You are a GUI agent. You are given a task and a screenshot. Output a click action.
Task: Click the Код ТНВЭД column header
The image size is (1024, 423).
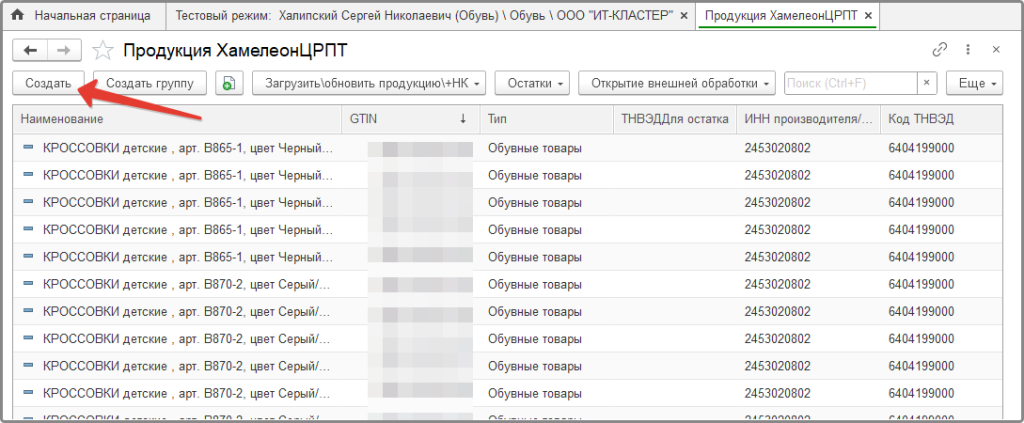tap(941, 119)
